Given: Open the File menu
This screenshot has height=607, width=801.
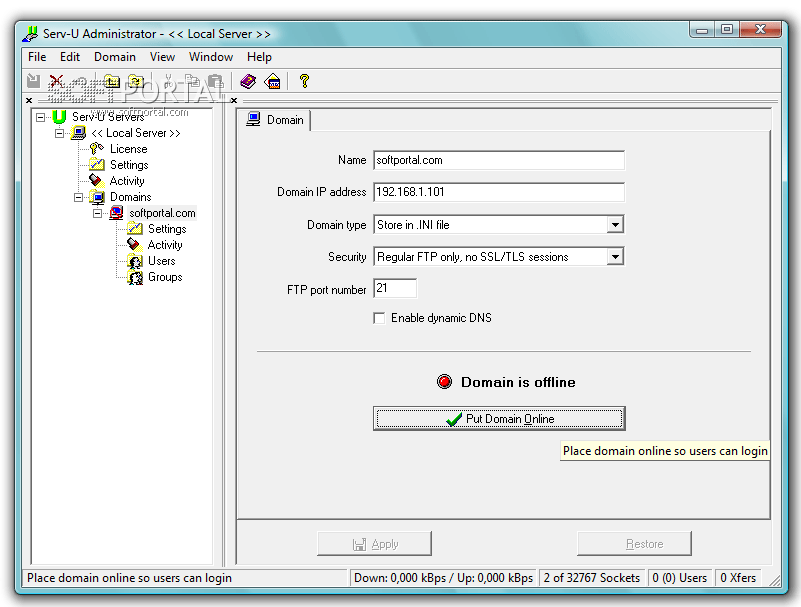Looking at the screenshot, I should click(x=37, y=57).
